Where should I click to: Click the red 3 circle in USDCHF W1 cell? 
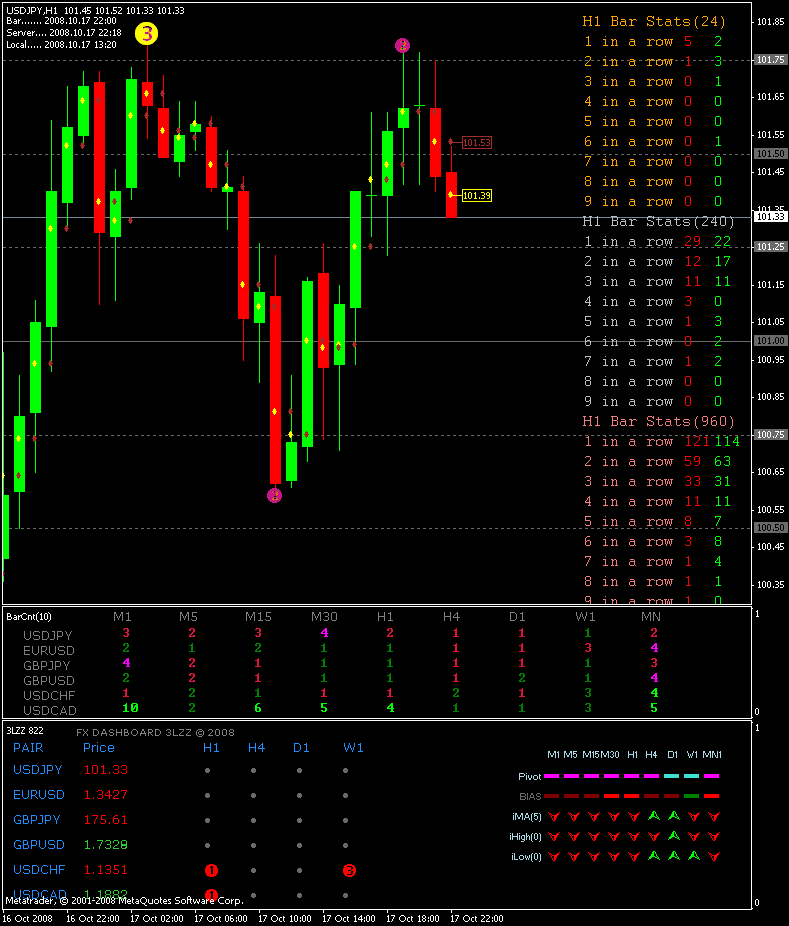349,870
